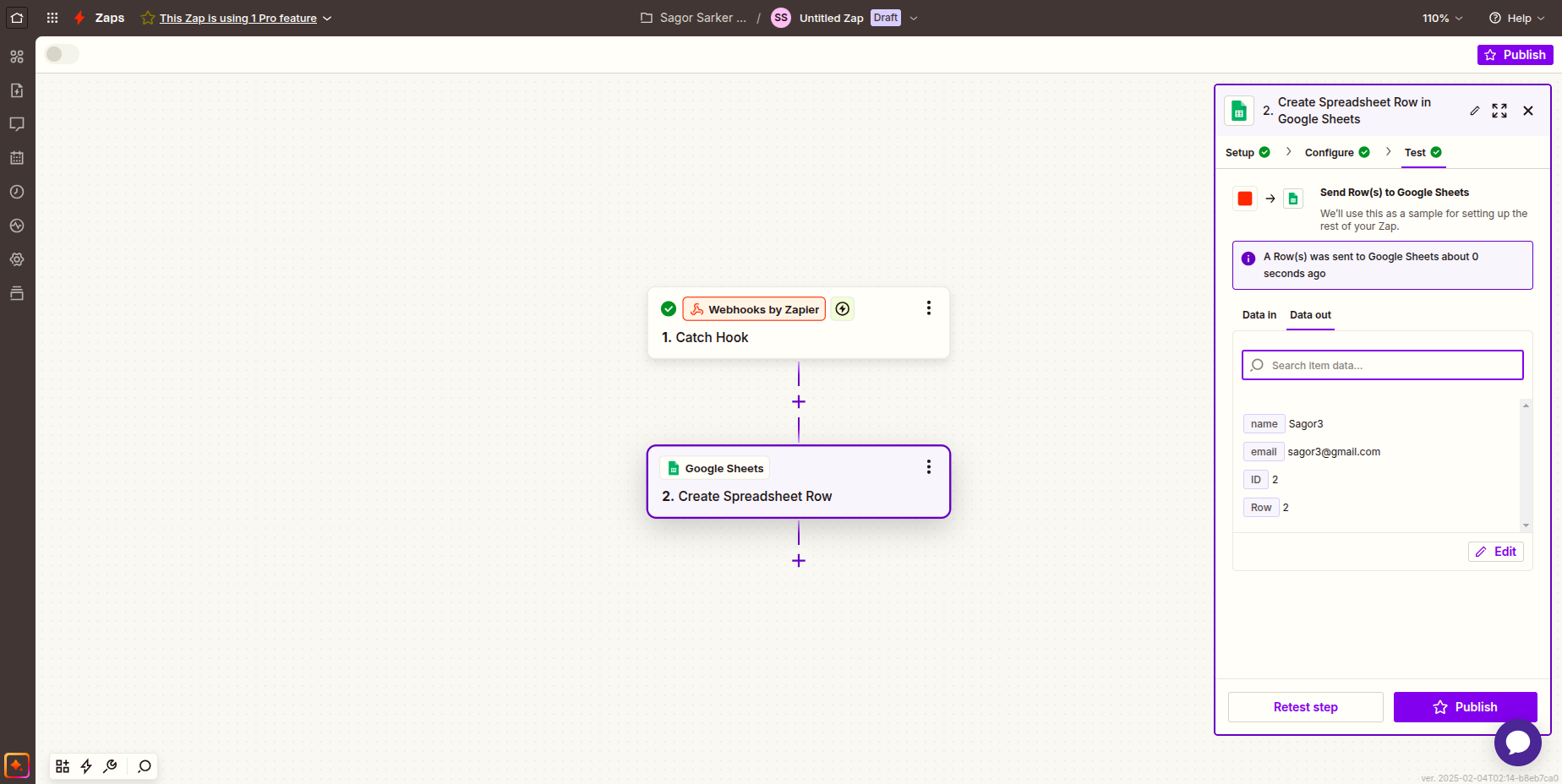Open the sidebar comments icon
This screenshot has height=784, width=1562.
point(17,124)
